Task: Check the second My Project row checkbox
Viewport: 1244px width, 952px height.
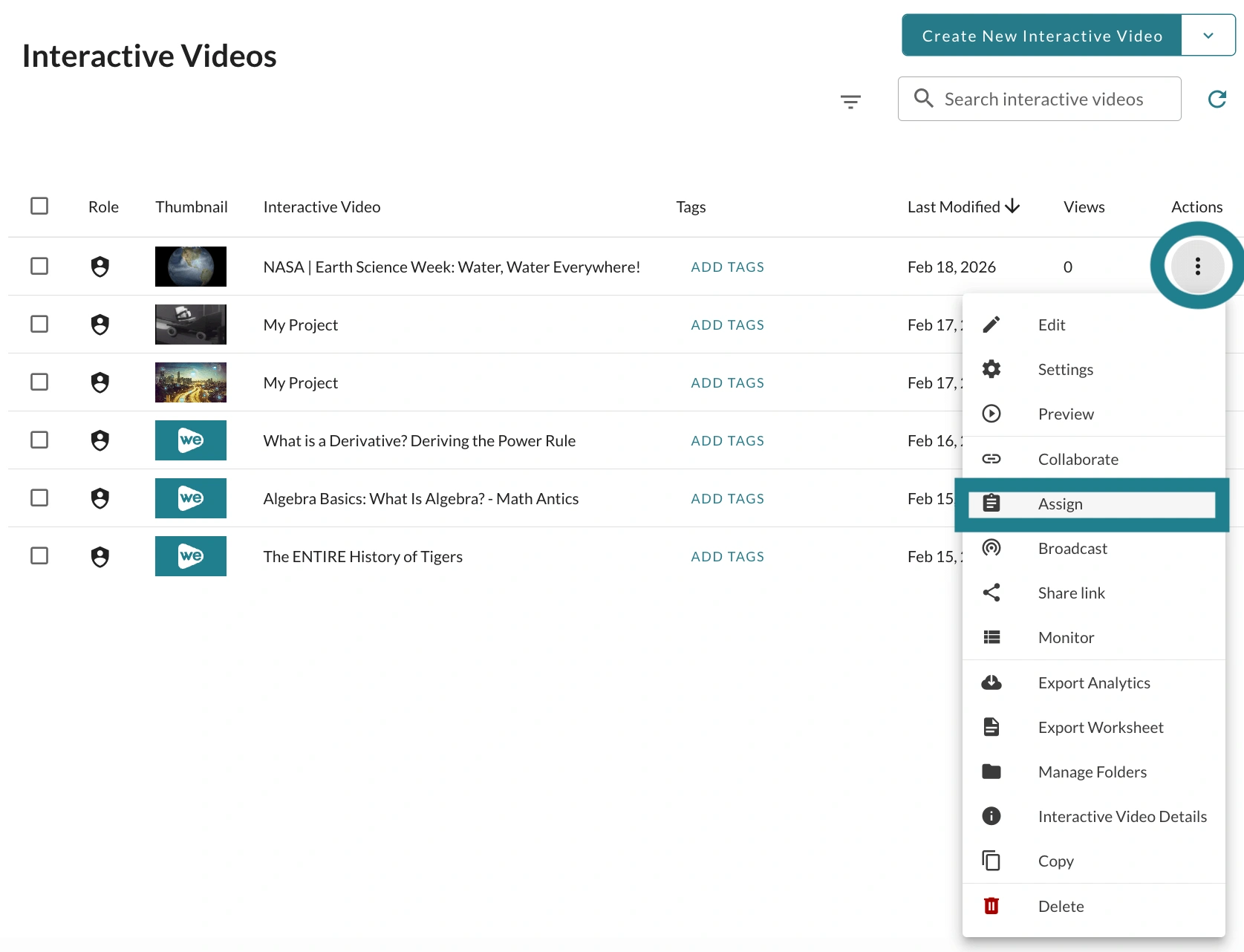Action: (x=39, y=382)
